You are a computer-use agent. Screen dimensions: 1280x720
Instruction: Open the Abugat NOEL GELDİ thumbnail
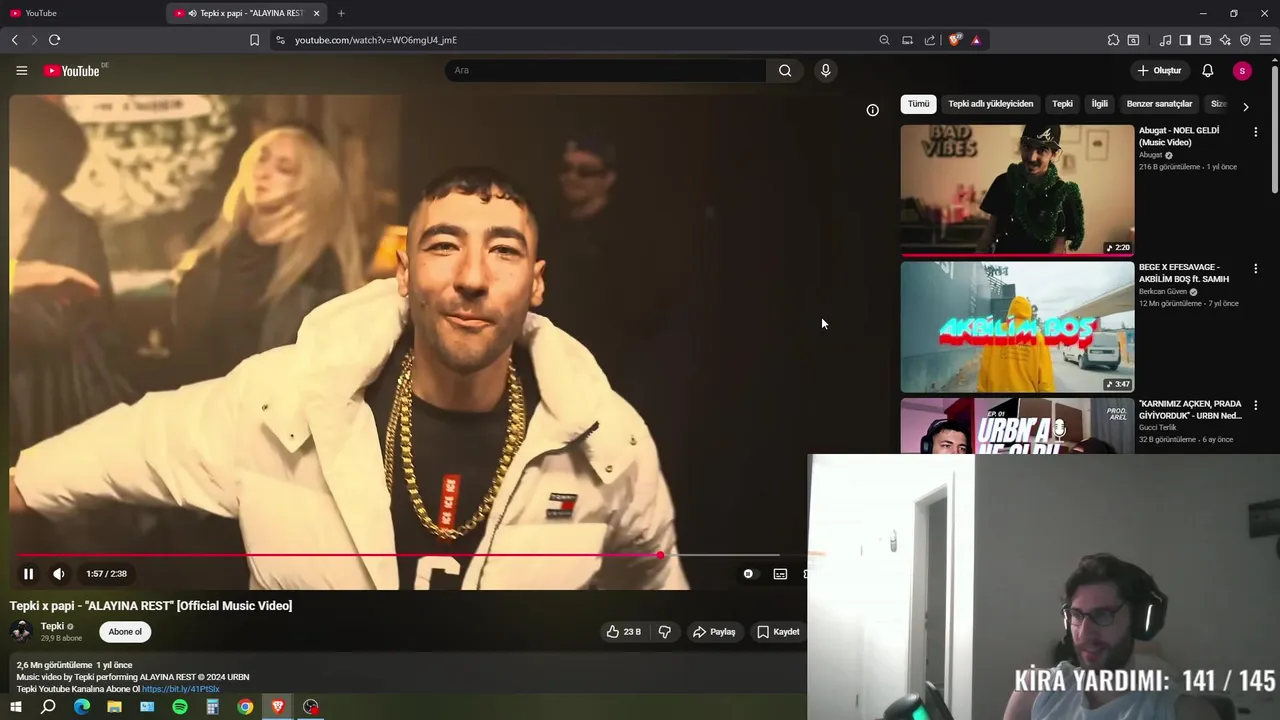[x=1017, y=190]
